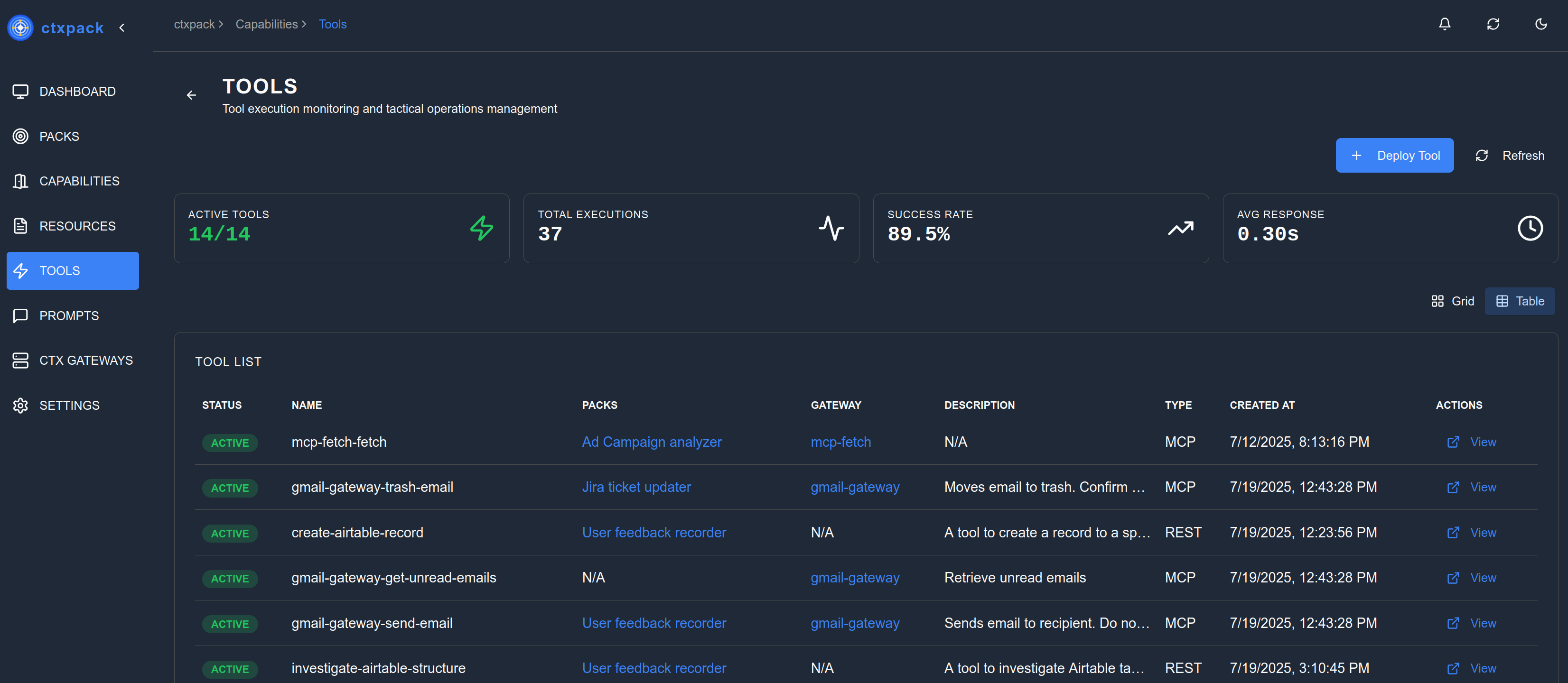Viewport: 1568px width, 683px height.
Task: Click the Success Rate trending icon
Action: point(1180,228)
